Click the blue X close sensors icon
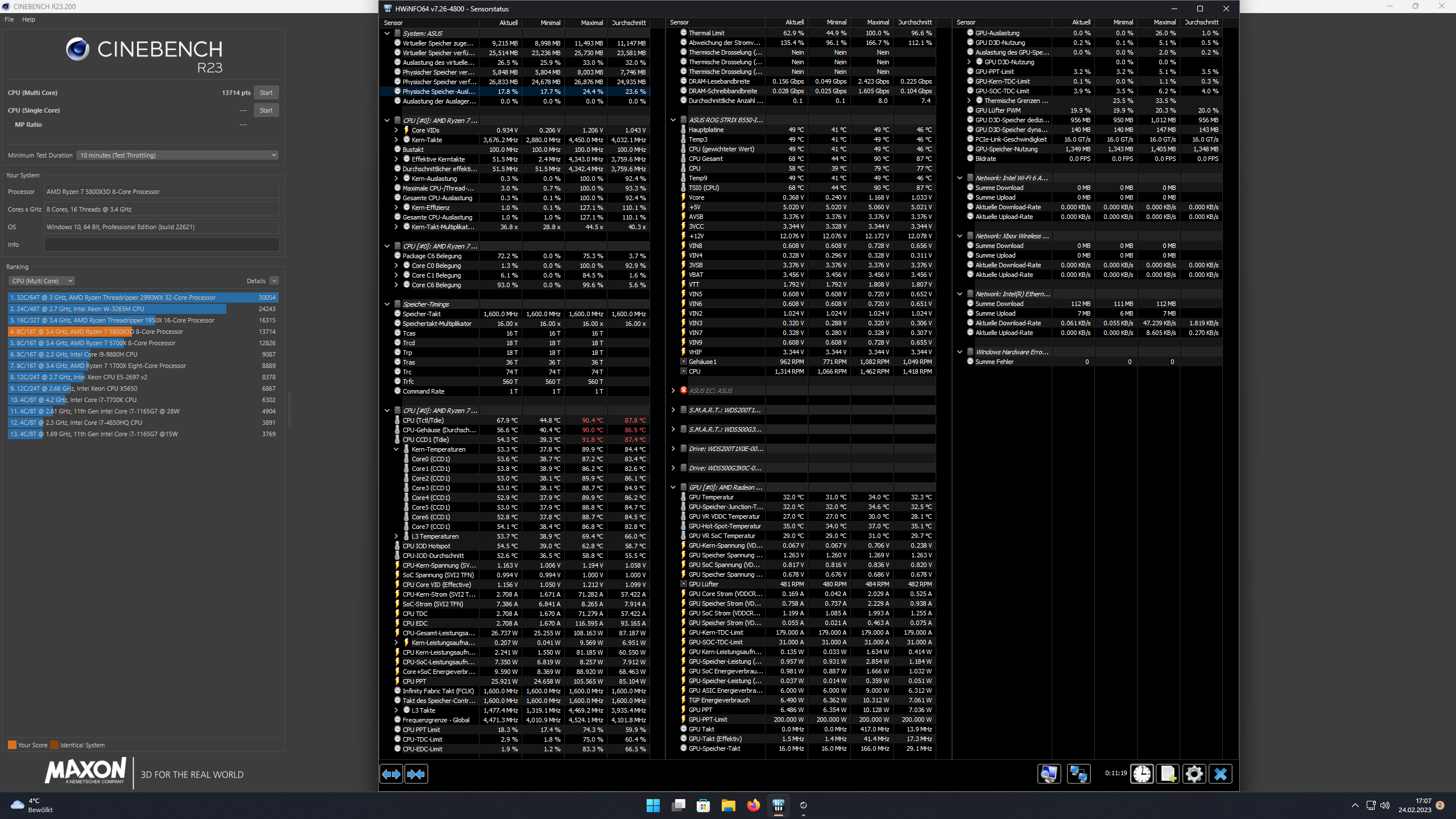This screenshot has width=1456, height=819. (1220, 774)
